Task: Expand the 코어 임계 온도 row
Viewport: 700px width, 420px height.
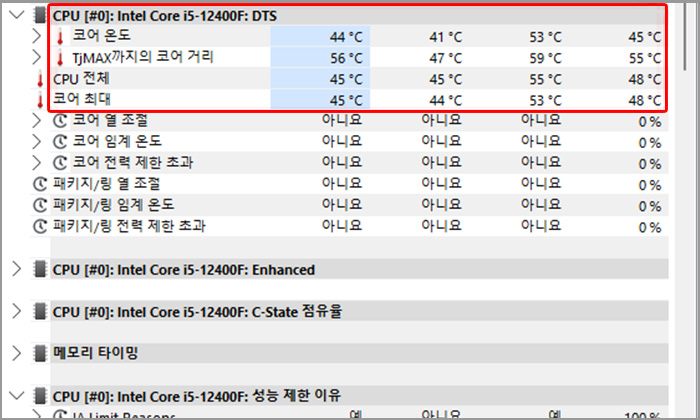Action: pos(37,141)
